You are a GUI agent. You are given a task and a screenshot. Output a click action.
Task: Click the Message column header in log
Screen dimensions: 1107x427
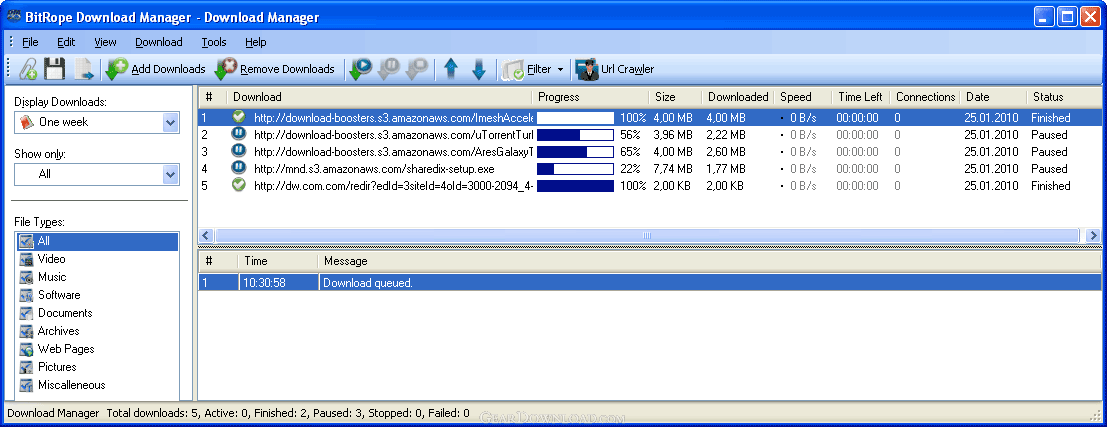[x=710, y=261]
